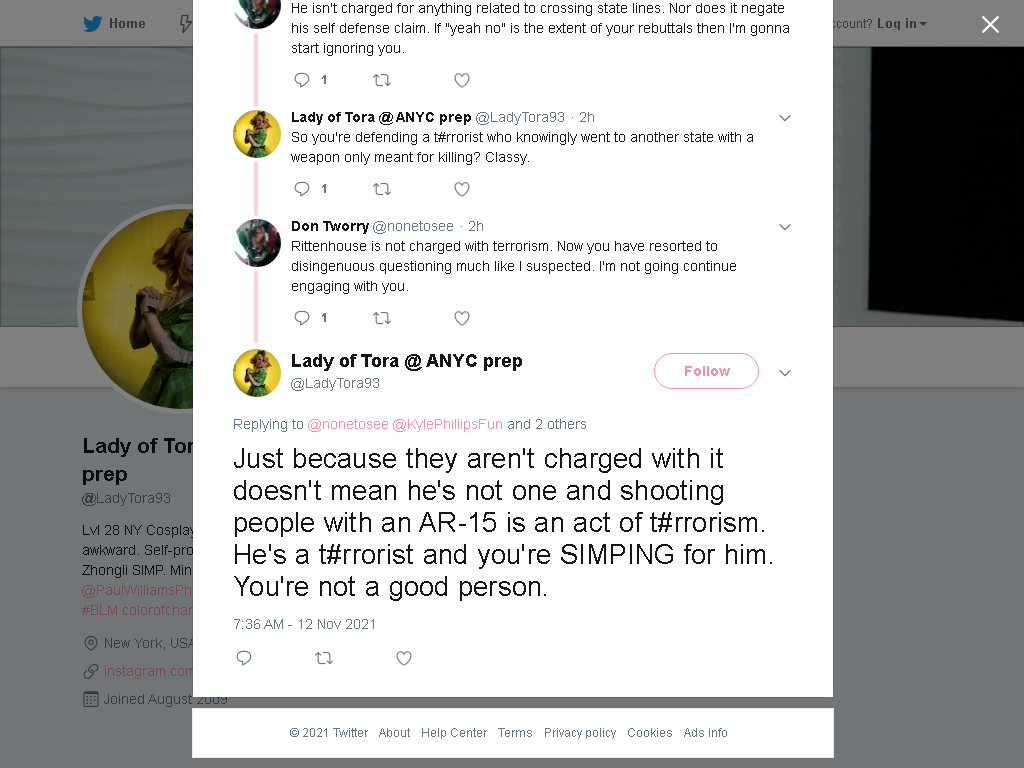Expand options chevron on Lady of Tora 2h tweet
The height and width of the screenshot is (768, 1024).
[x=785, y=118]
